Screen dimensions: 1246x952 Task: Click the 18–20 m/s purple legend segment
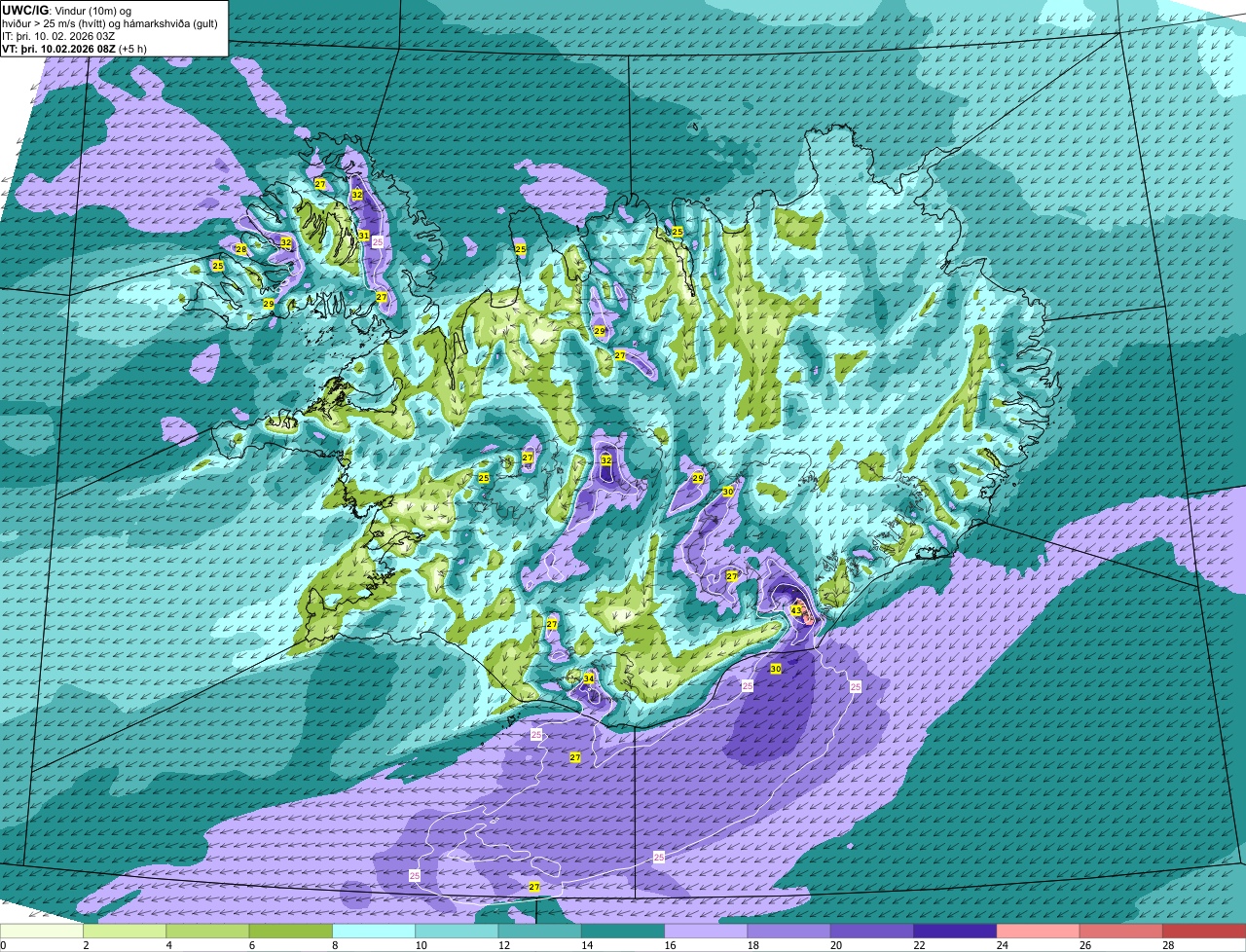[789, 932]
